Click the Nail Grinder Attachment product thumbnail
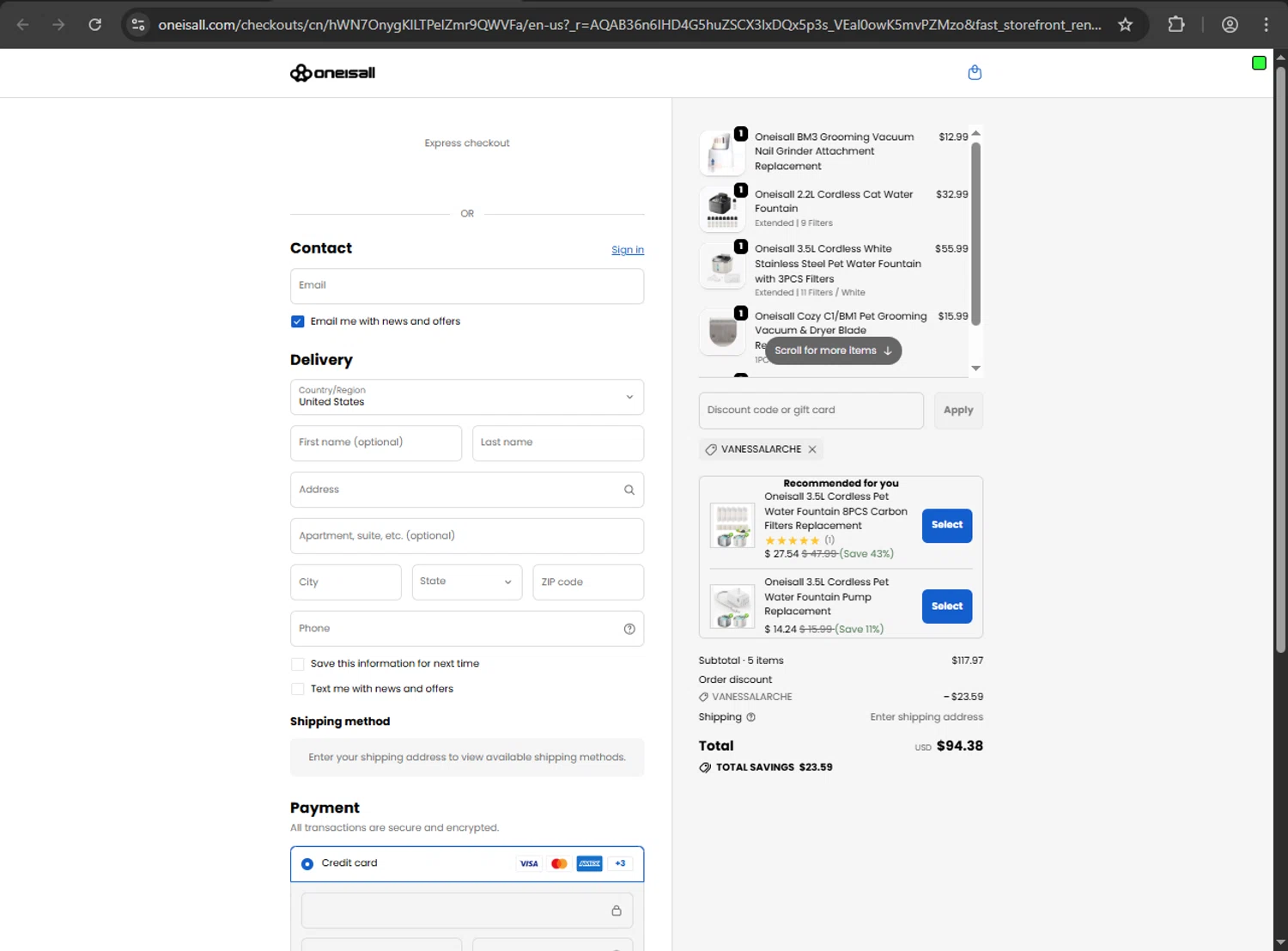 pos(722,153)
